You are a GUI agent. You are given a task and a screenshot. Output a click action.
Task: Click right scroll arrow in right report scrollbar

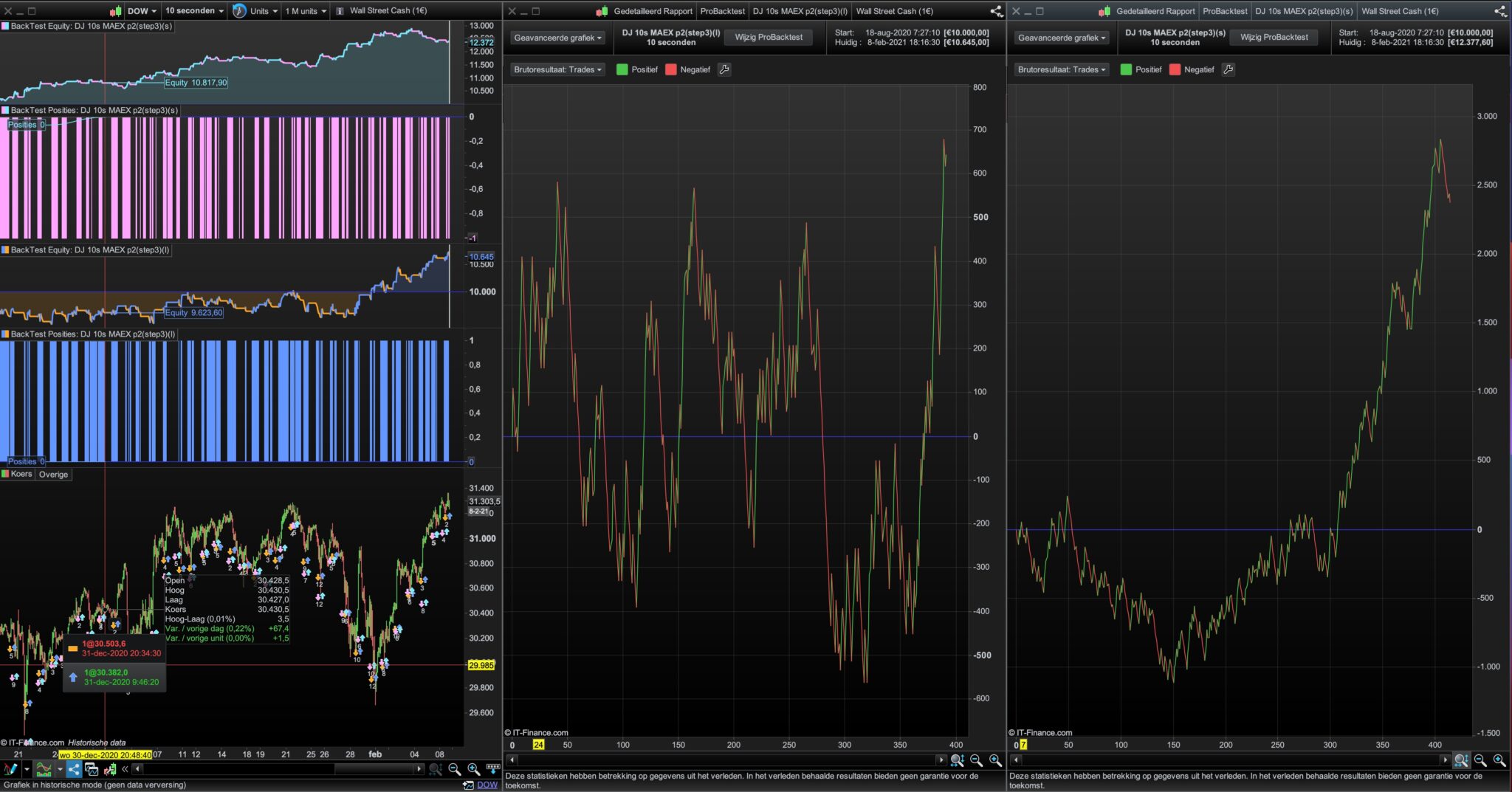point(1446,760)
